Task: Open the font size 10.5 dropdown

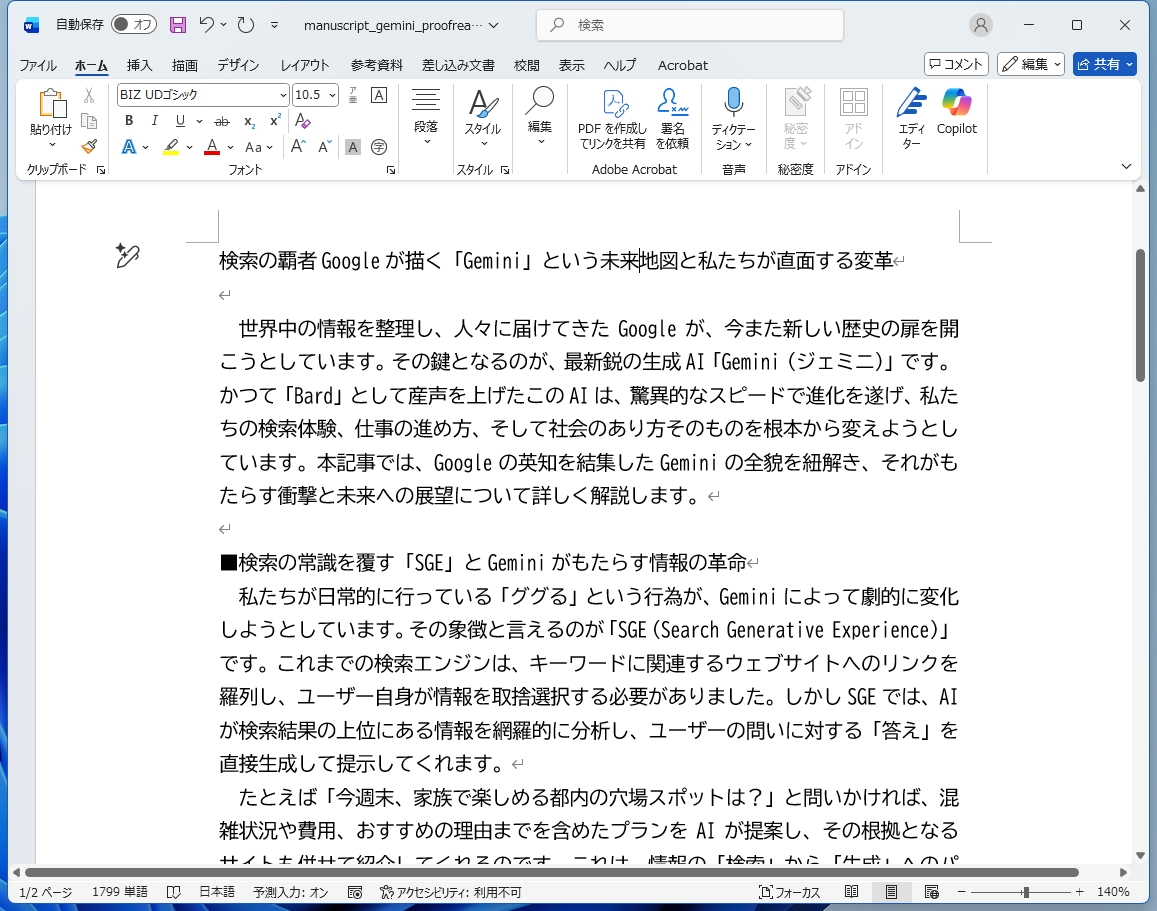Action: [x=333, y=95]
